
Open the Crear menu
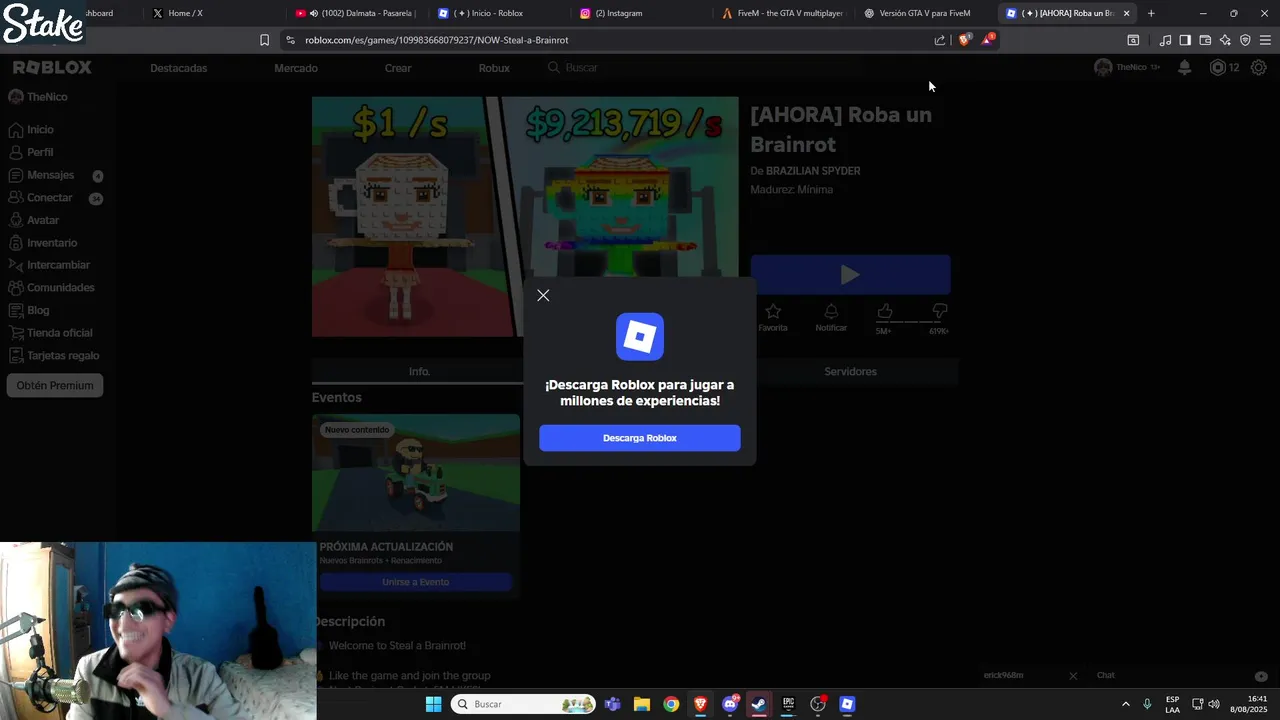coord(398,68)
